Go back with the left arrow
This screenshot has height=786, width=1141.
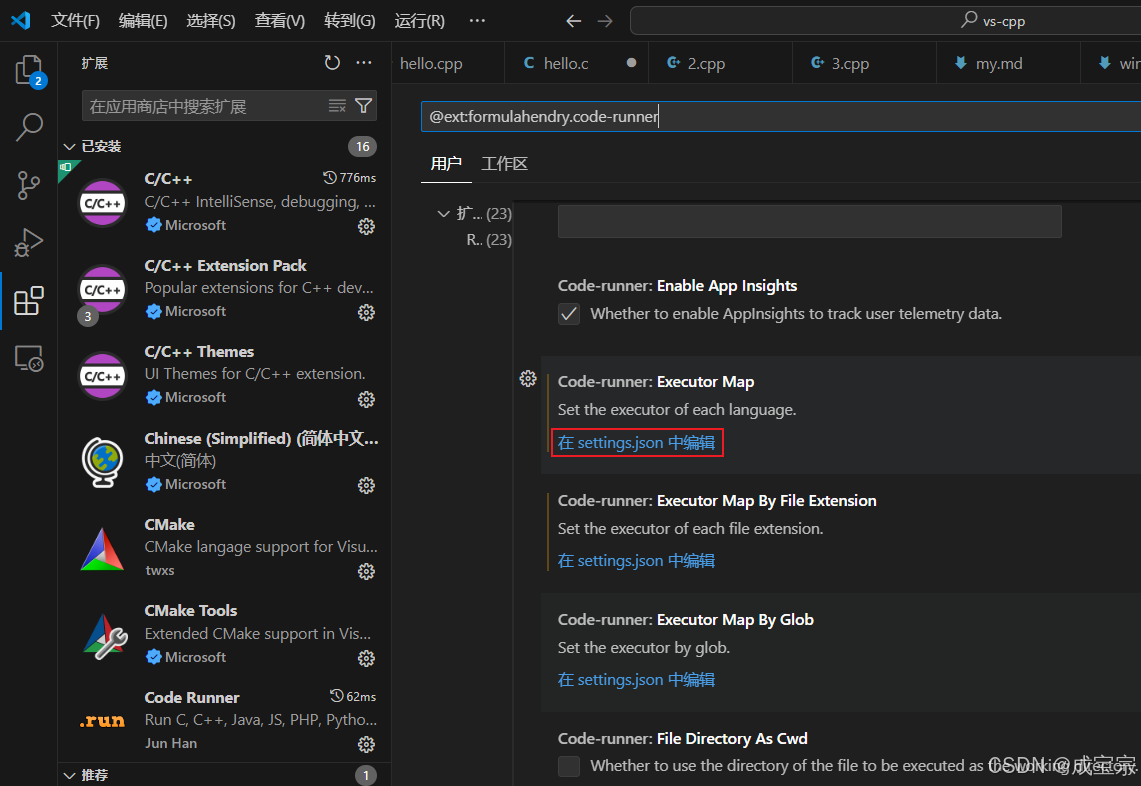point(573,20)
